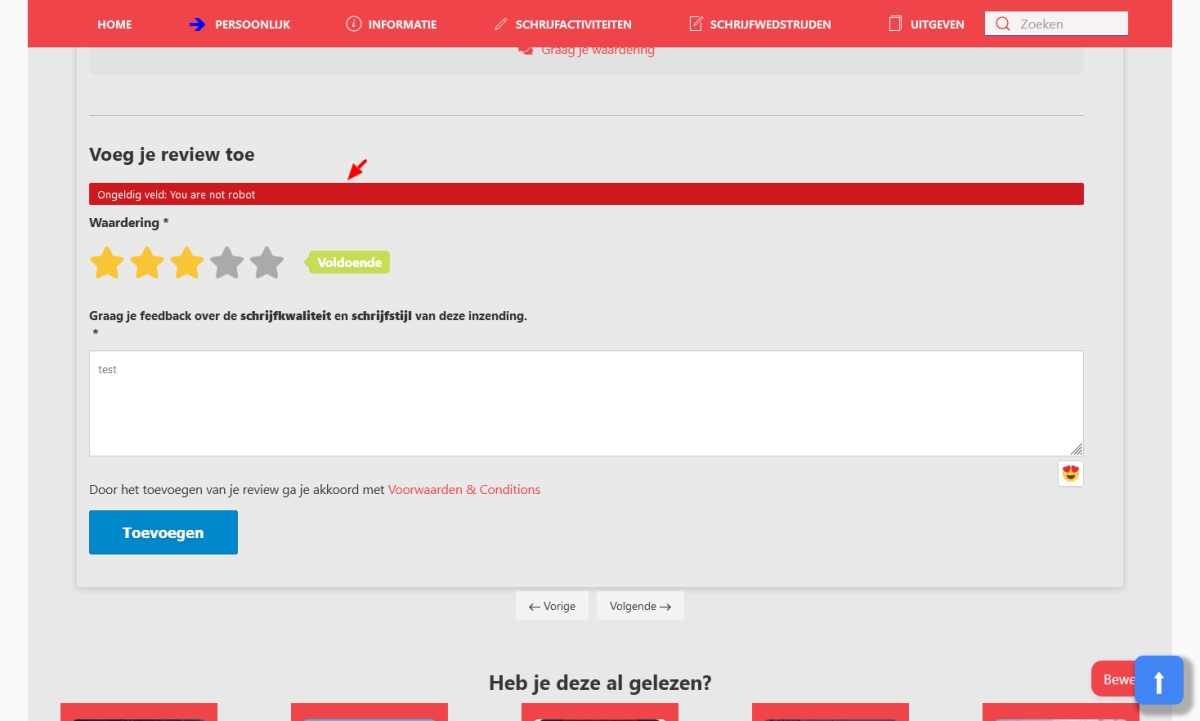Open the Uitgeven menu

(x=937, y=24)
